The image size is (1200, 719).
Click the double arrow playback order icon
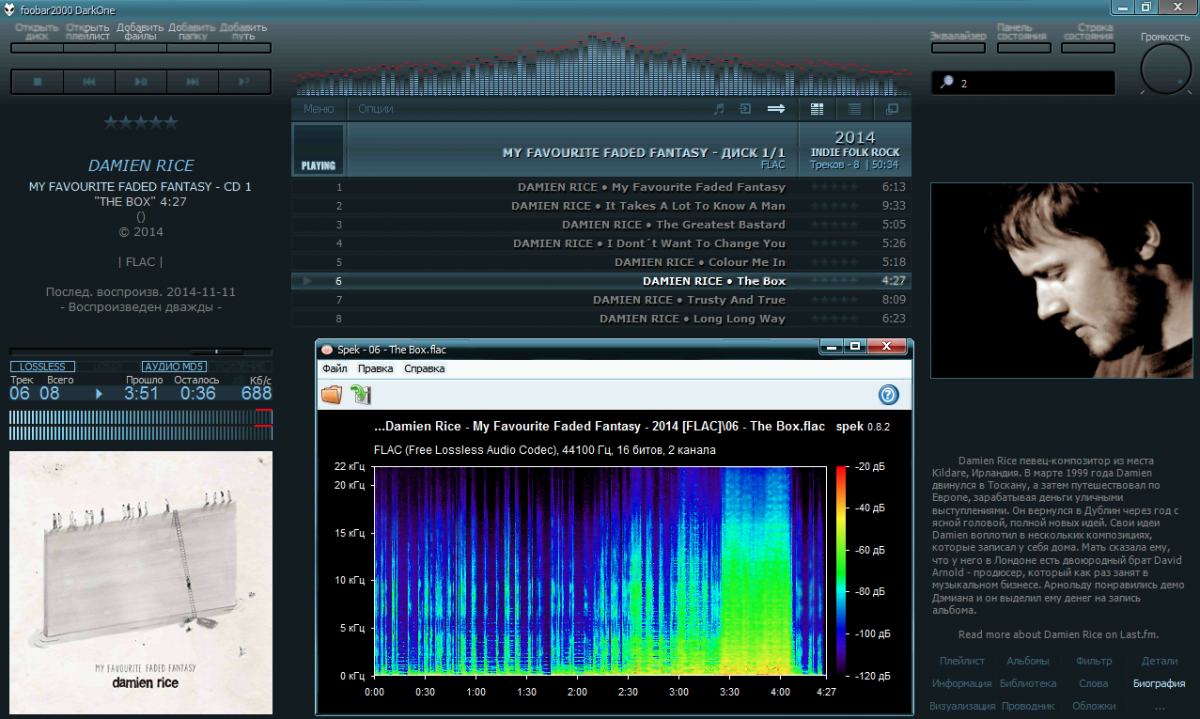[x=776, y=109]
